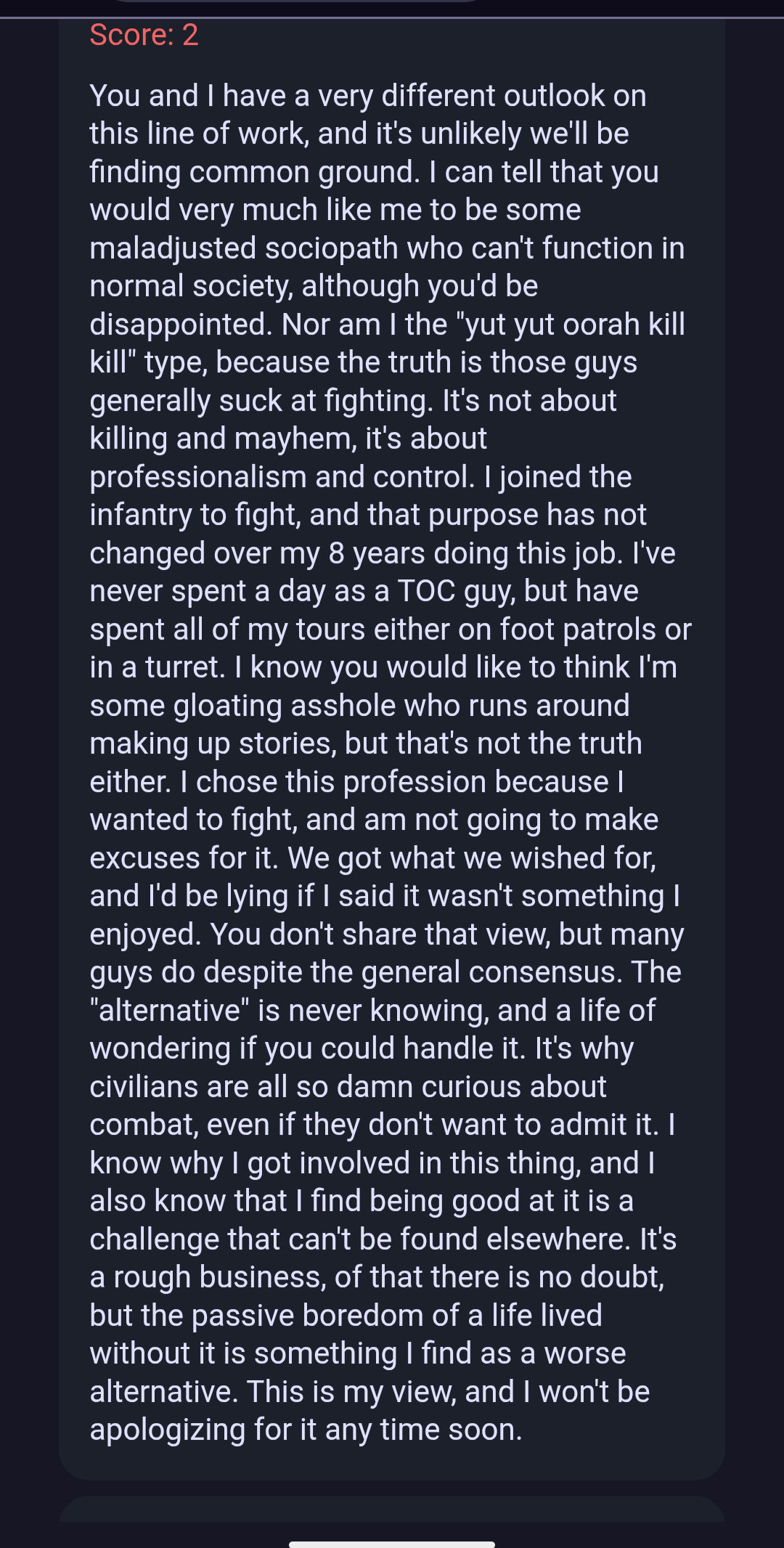Click the word "turret" in the comment
The width and height of the screenshot is (784, 1548).
click(x=184, y=667)
